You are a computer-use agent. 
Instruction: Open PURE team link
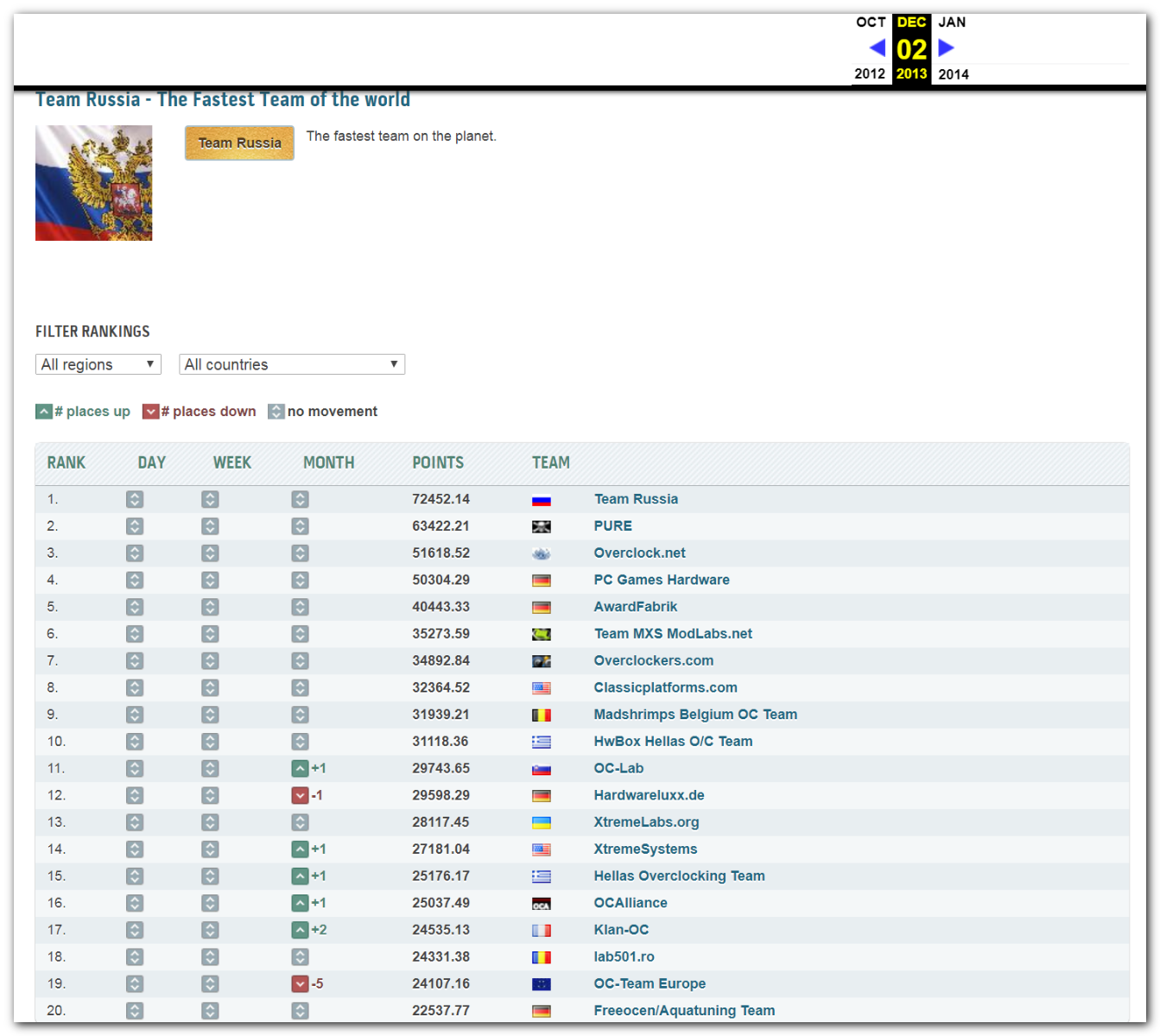pyautogui.click(x=613, y=526)
